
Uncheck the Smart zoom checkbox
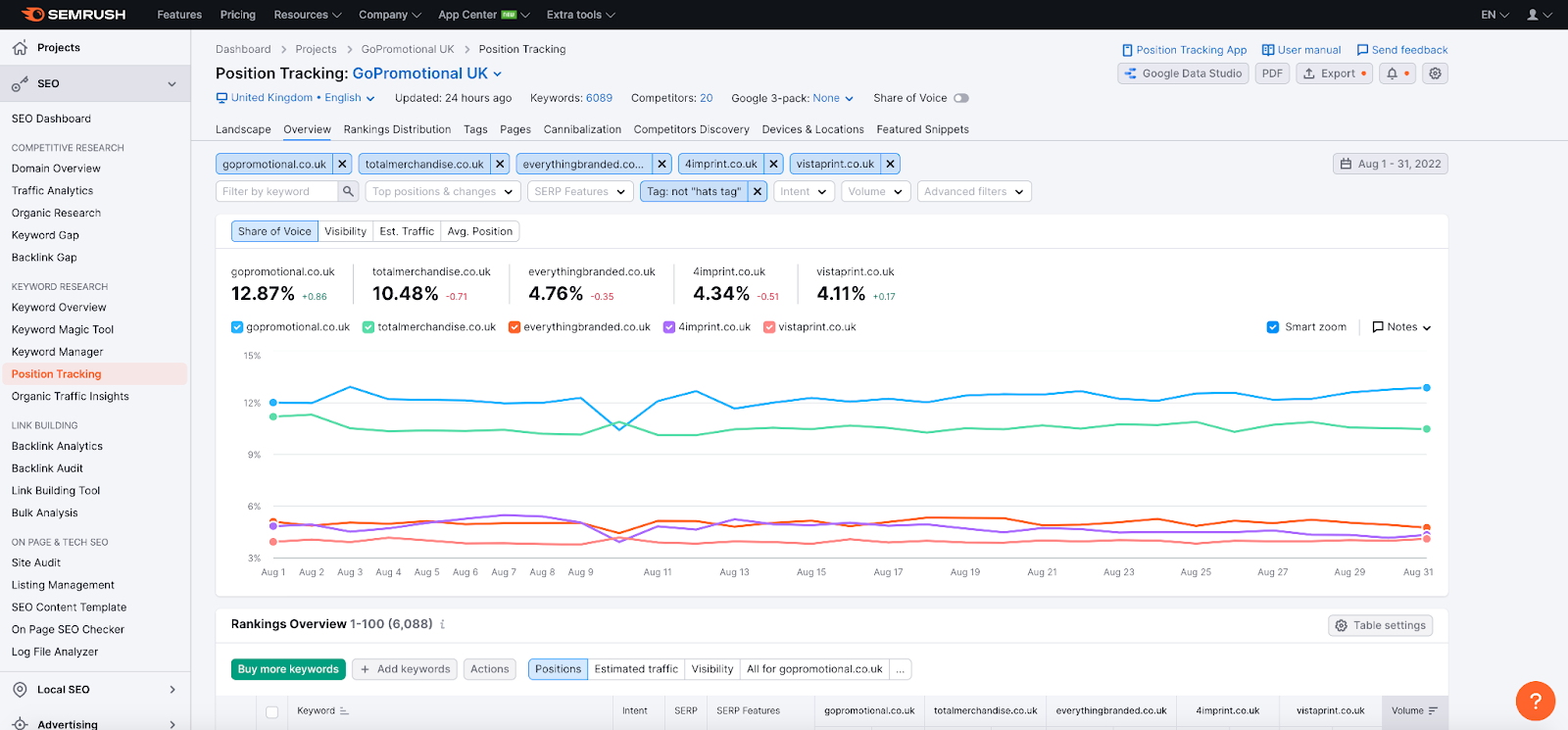click(x=1272, y=327)
